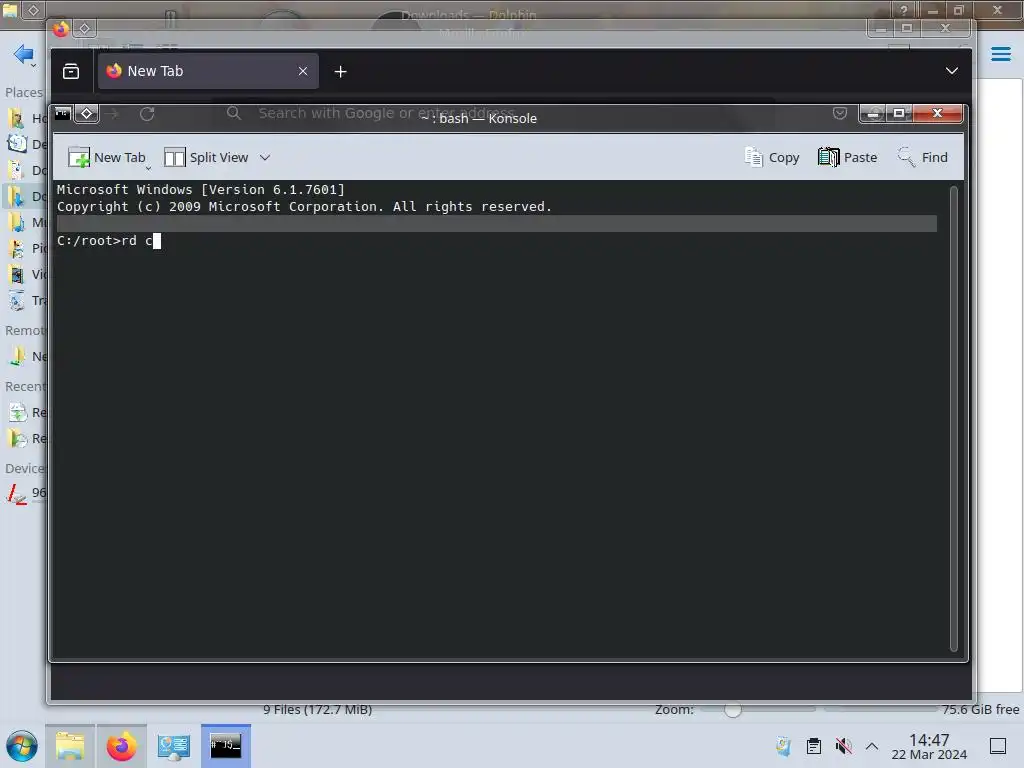Image resolution: width=1024 pixels, height=768 pixels.
Task: Switch to Dolphin from the taskbar
Action: 70,746
